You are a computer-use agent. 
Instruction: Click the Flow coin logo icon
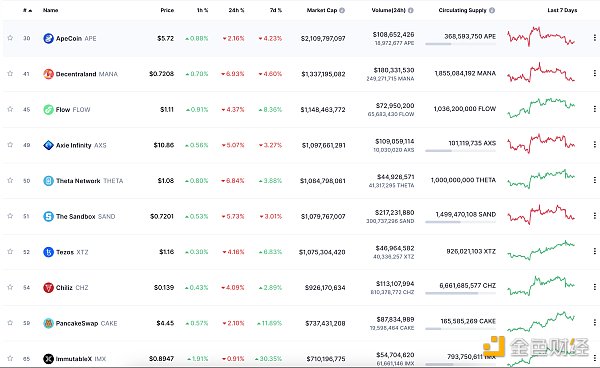(48, 109)
